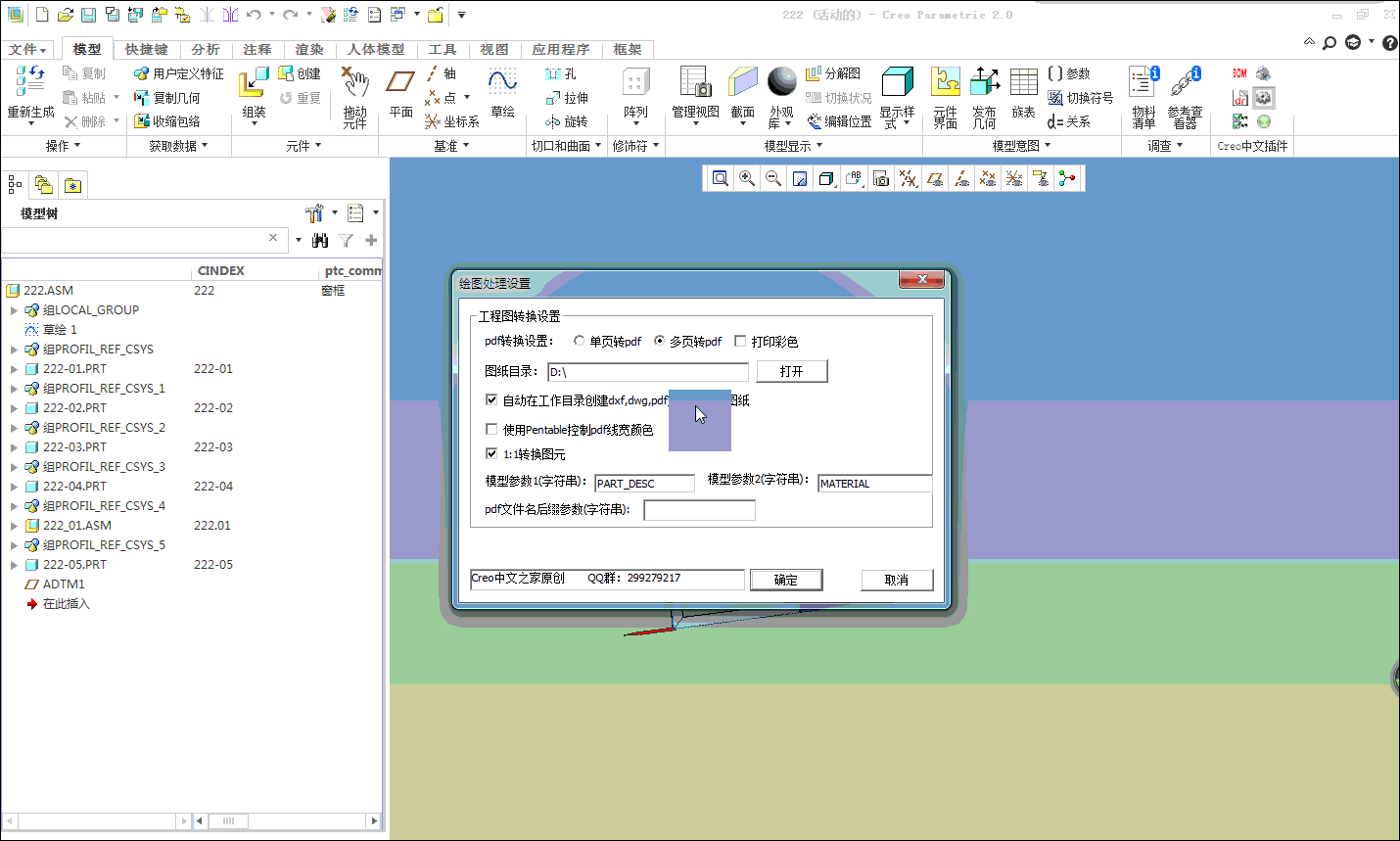Image resolution: width=1400 pixels, height=841 pixels.
Task: Click Zoom Out in graphics toolbar
Action: (772, 178)
